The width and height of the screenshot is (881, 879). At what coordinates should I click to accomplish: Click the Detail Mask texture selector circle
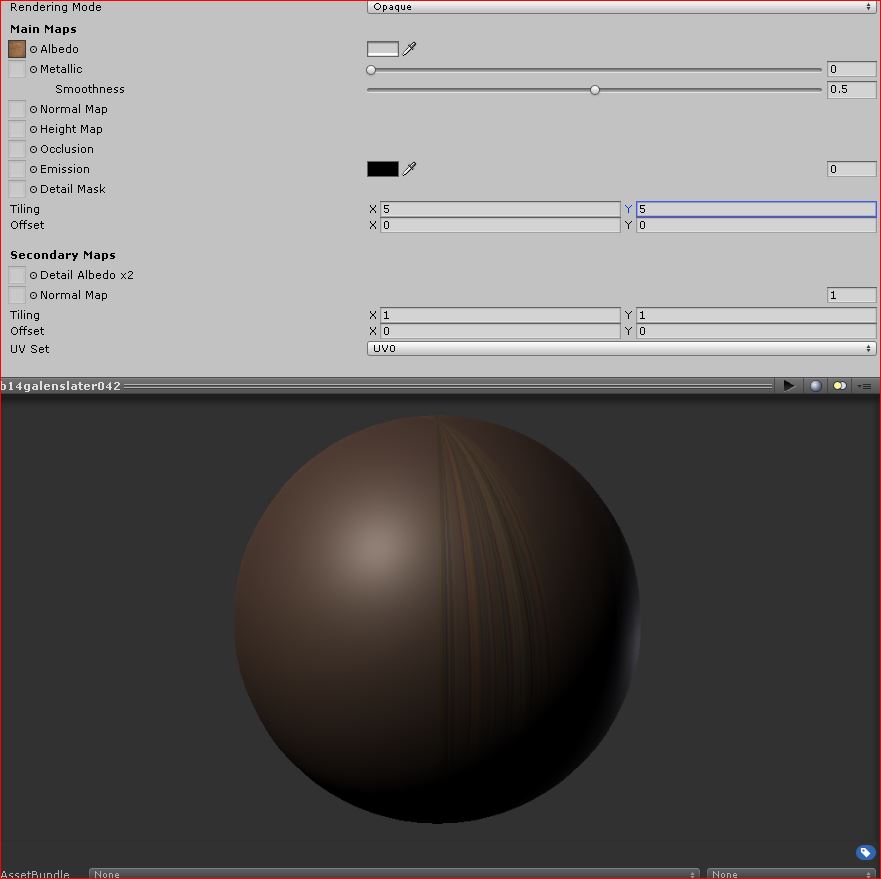pyautogui.click(x=33, y=189)
